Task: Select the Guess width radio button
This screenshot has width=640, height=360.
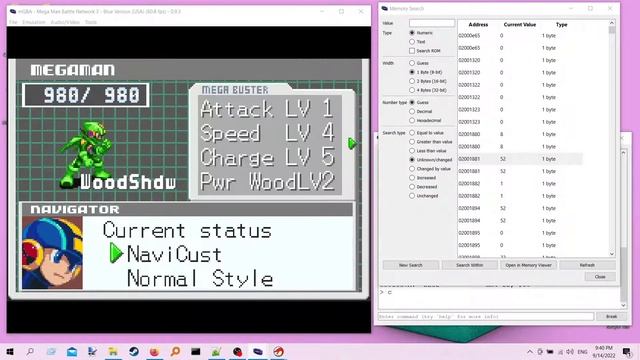Action: [412, 63]
